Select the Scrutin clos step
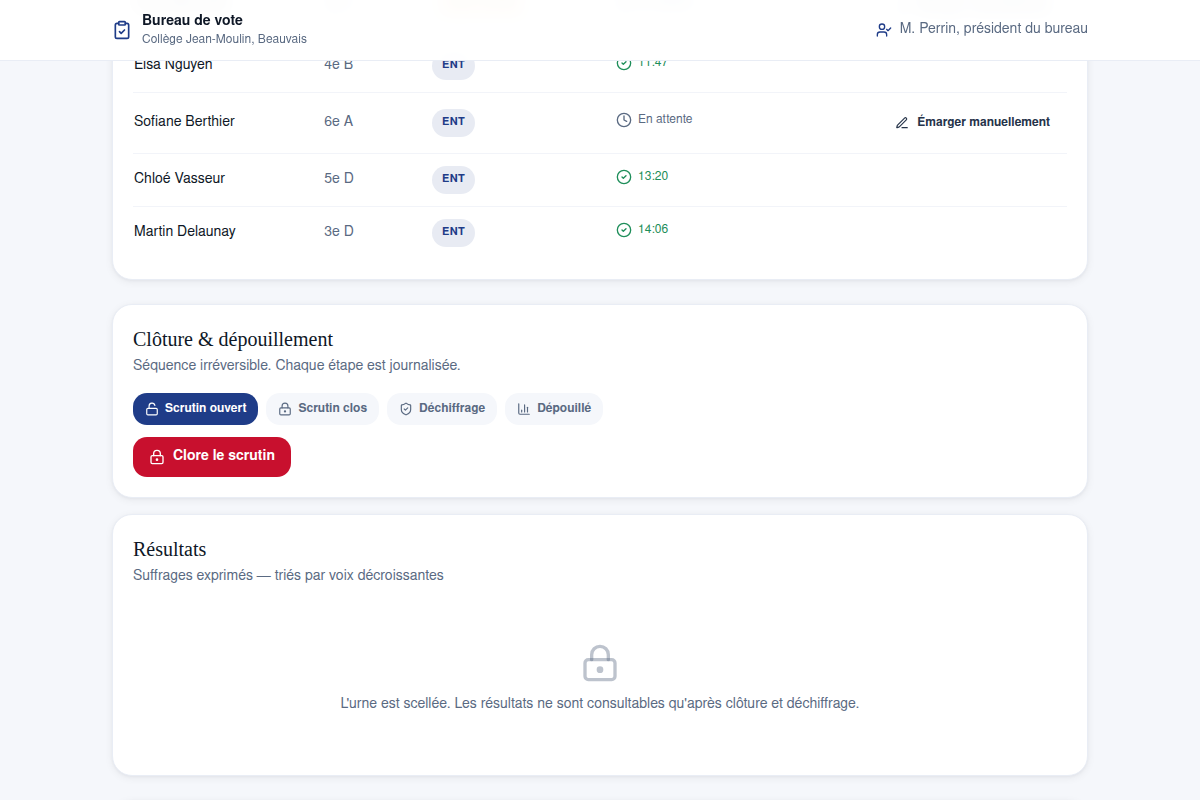The height and width of the screenshot is (800, 1200). (322, 409)
